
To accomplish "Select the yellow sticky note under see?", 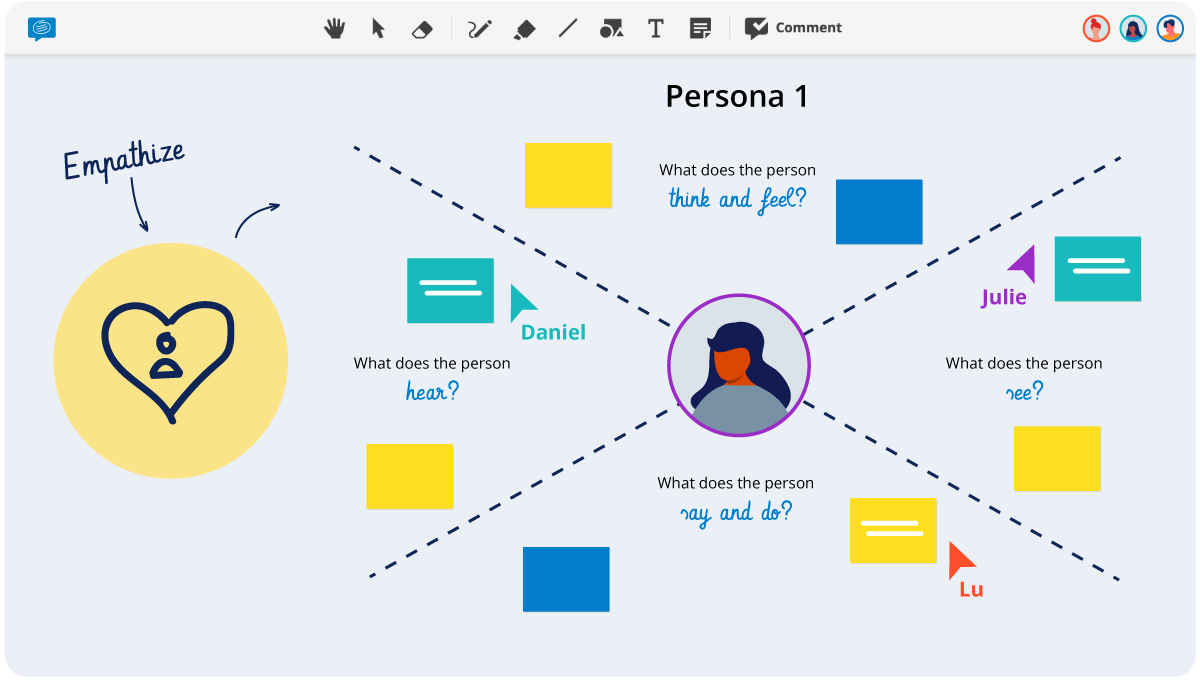I will pyautogui.click(x=1057, y=459).
